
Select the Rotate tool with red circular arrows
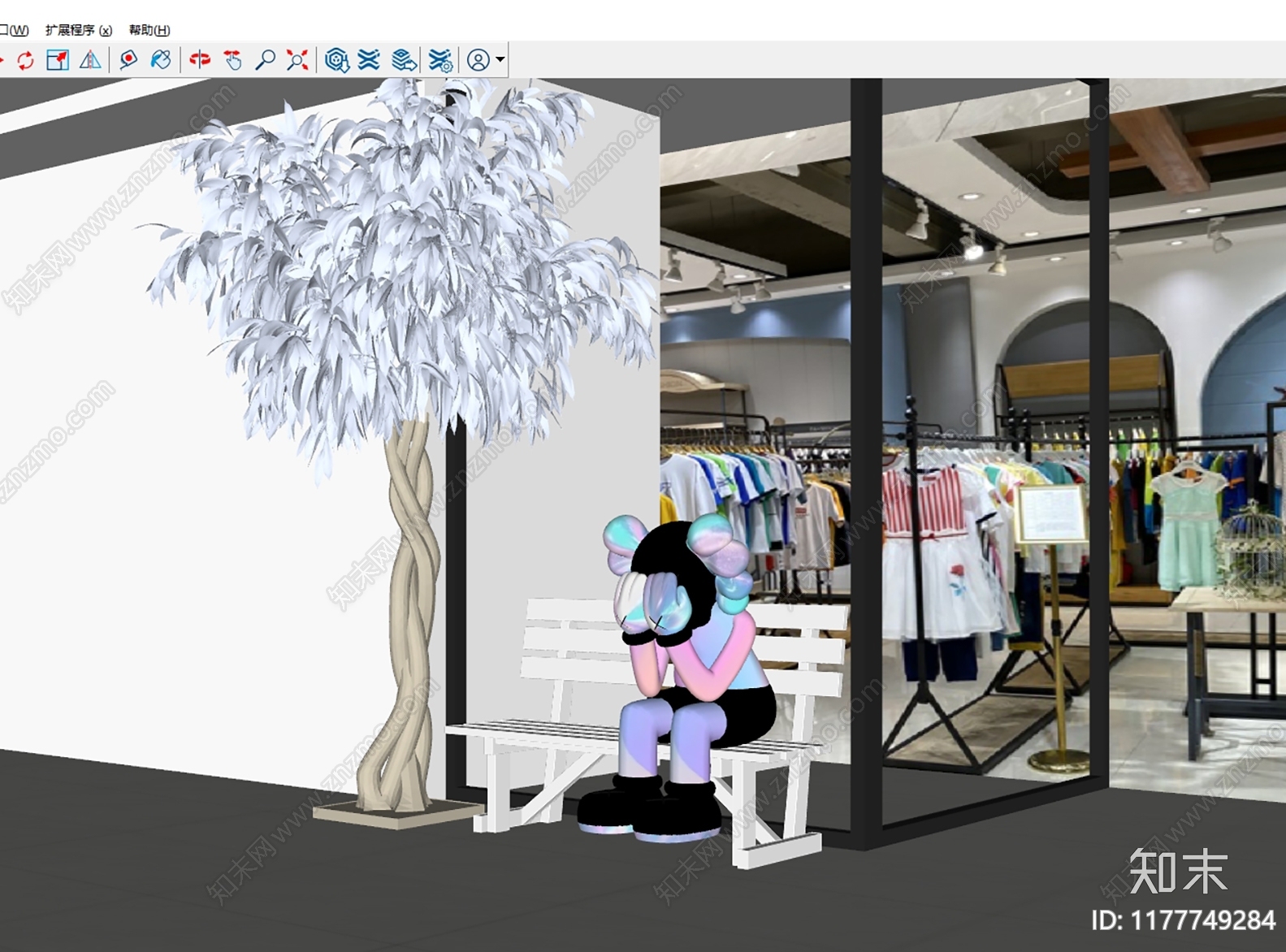pos(25,60)
